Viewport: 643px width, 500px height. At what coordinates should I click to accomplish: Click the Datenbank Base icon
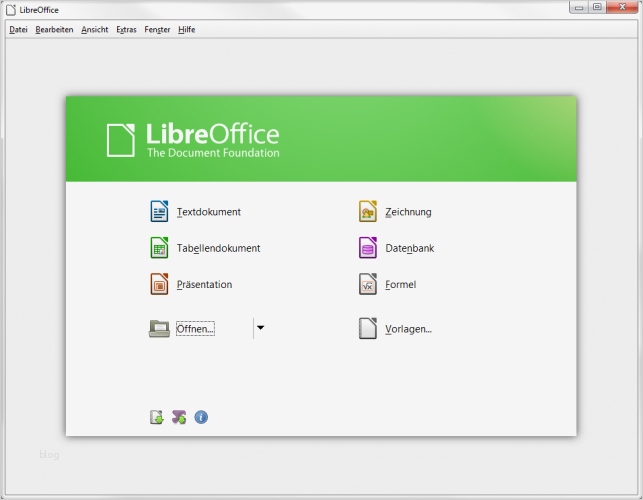click(368, 247)
